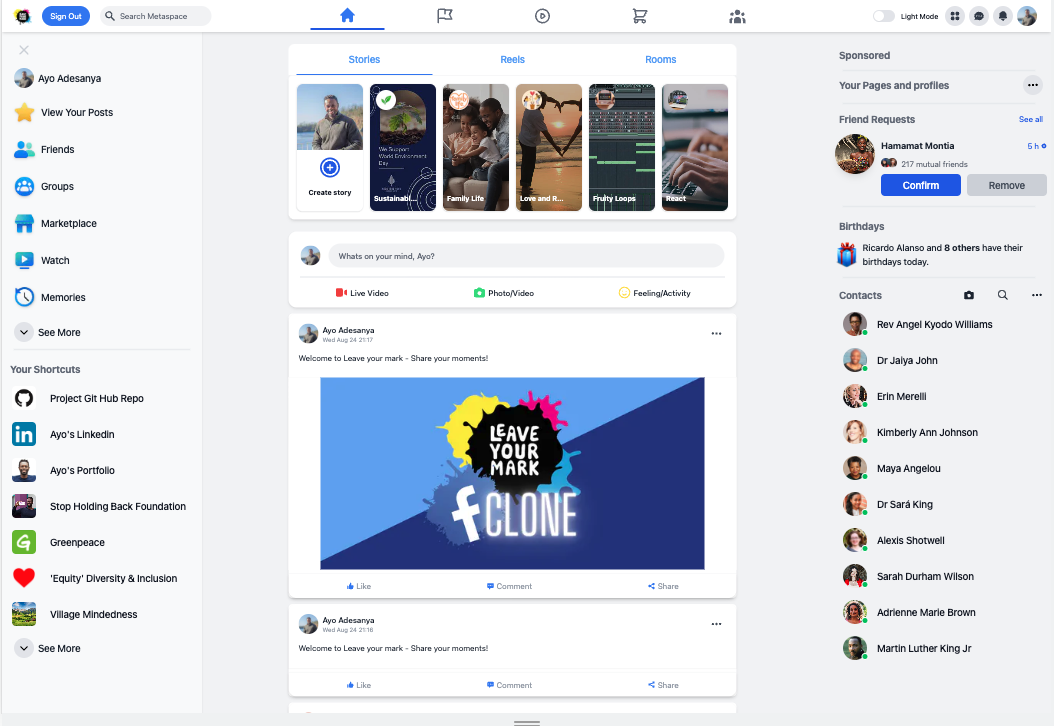Open profile avatar in top right corner
This screenshot has width=1054, height=726.
1027,16
